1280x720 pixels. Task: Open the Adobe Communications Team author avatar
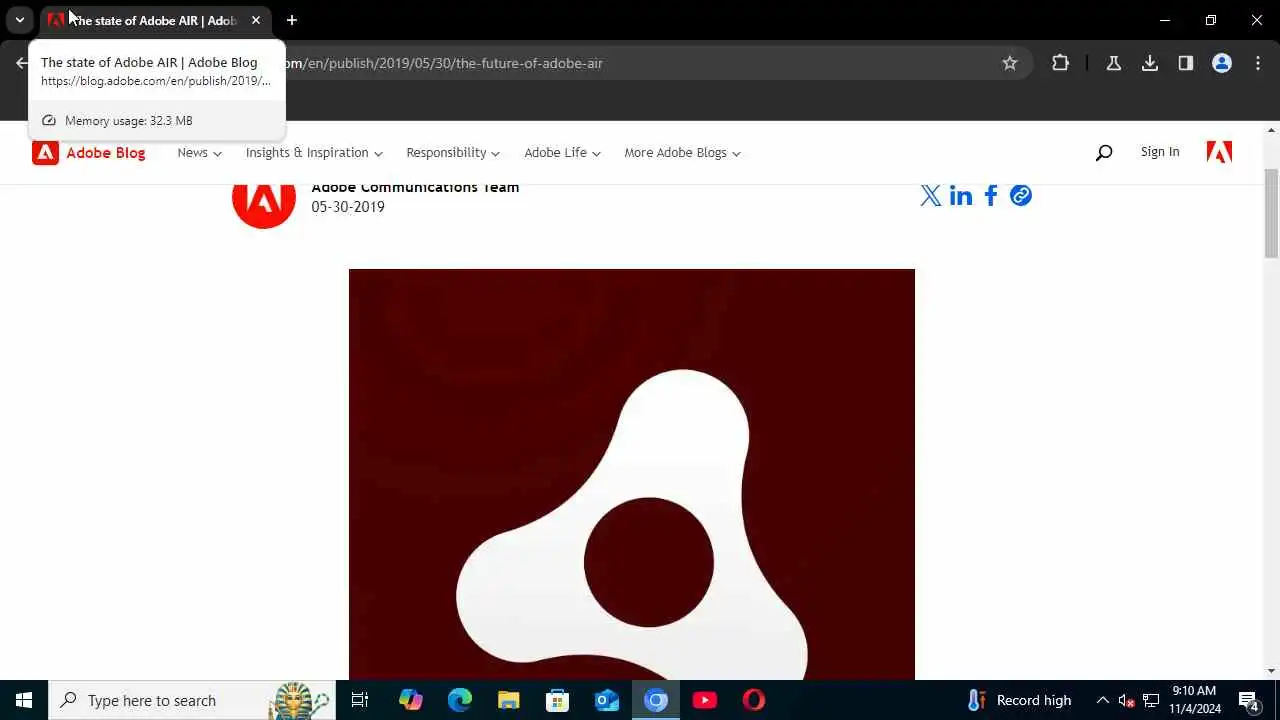click(x=264, y=204)
